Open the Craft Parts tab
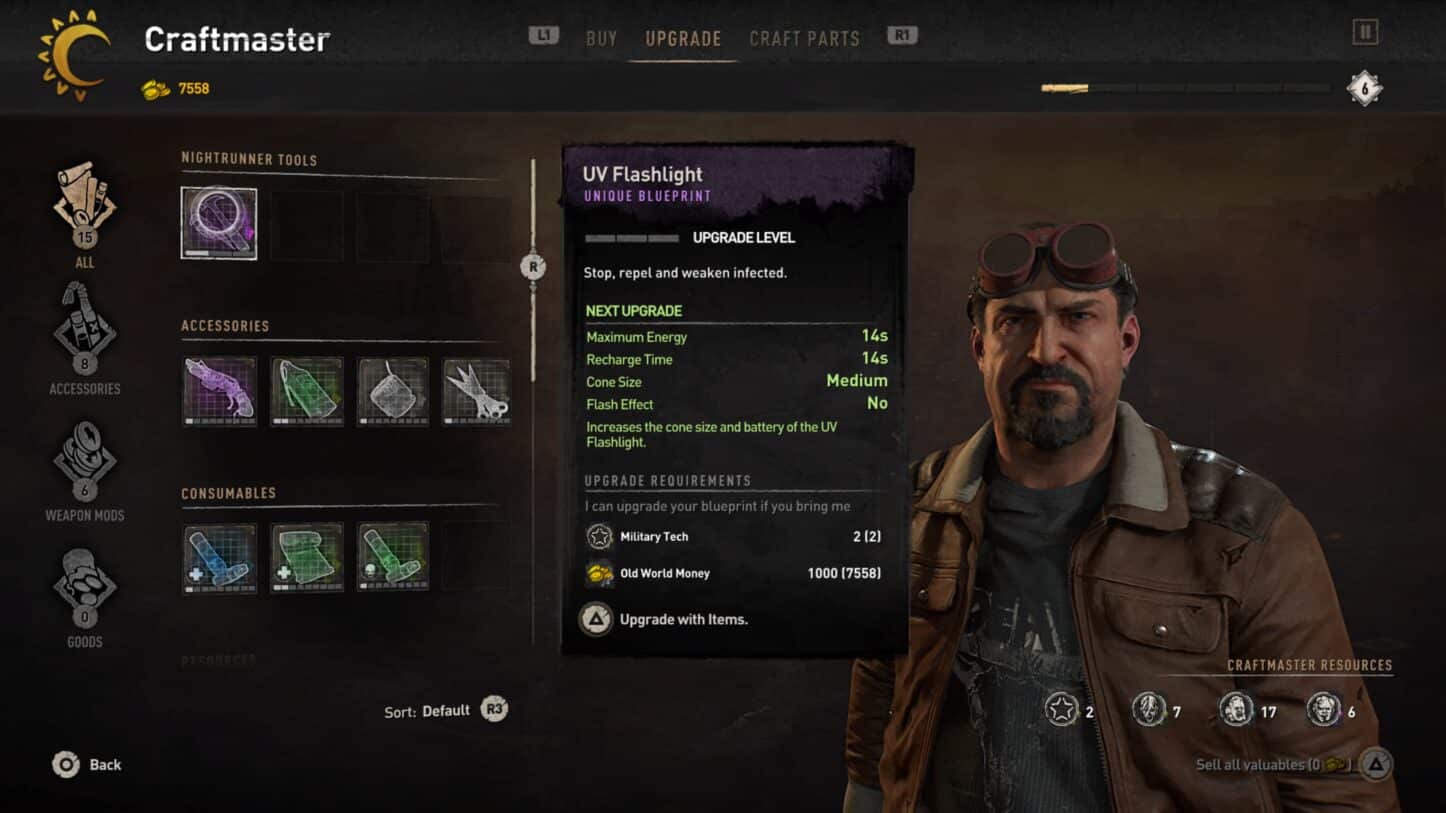 (804, 38)
